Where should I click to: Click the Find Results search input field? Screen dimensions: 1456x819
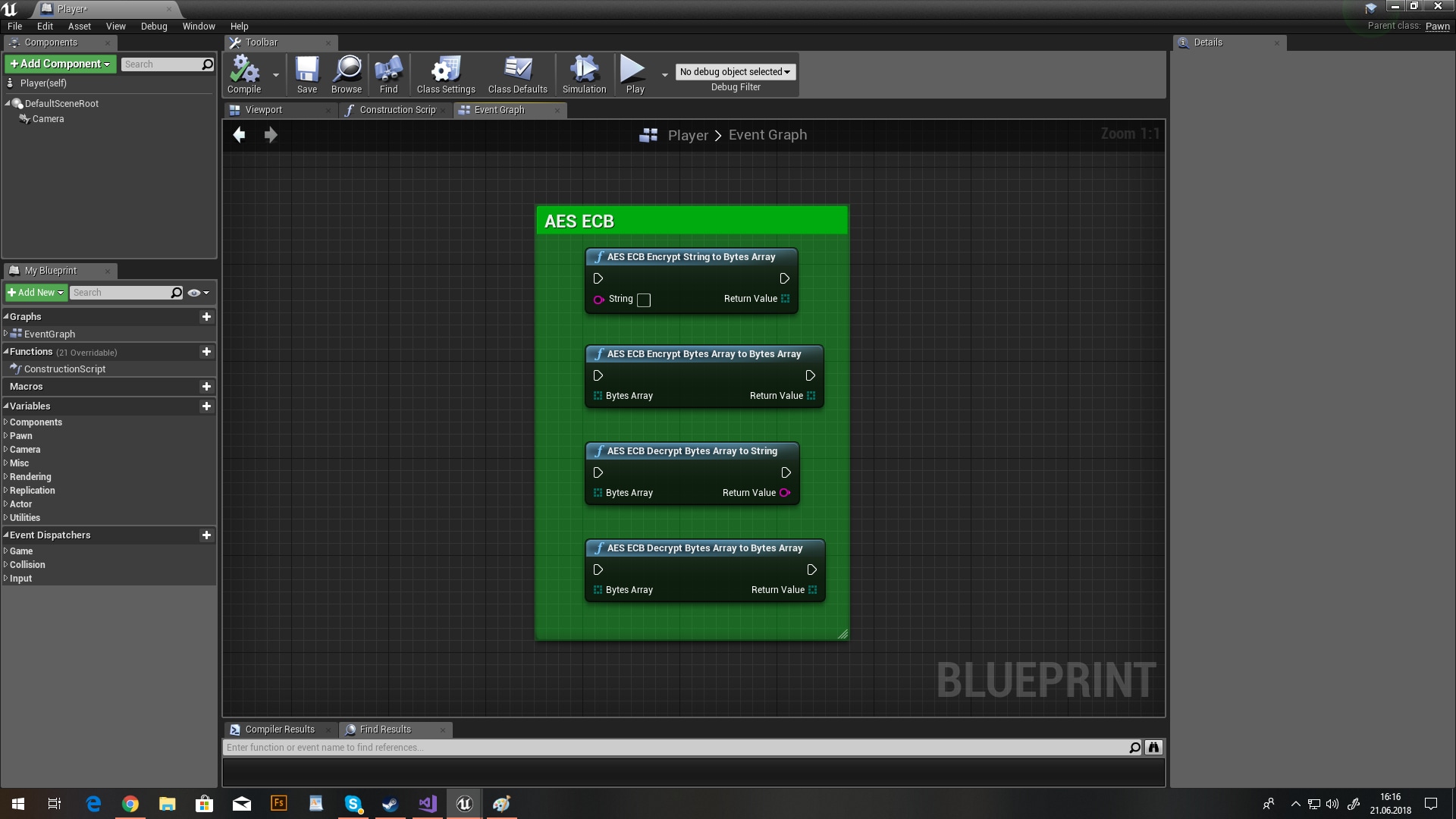(x=675, y=747)
